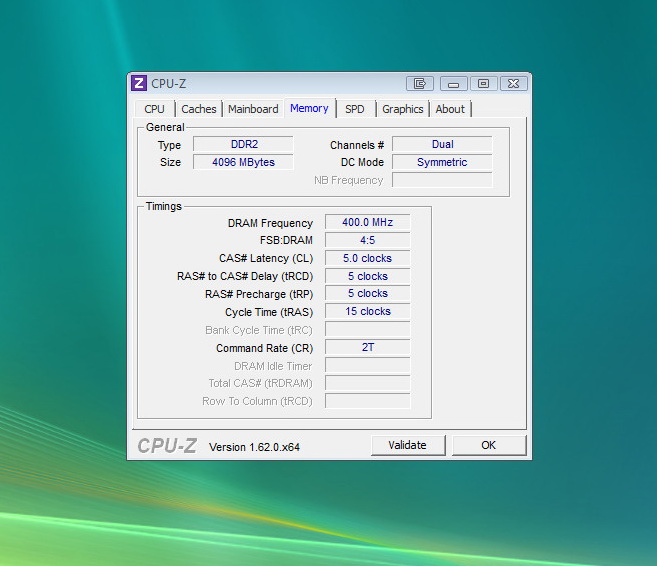Click the tRP 5 clocks value

click(367, 294)
